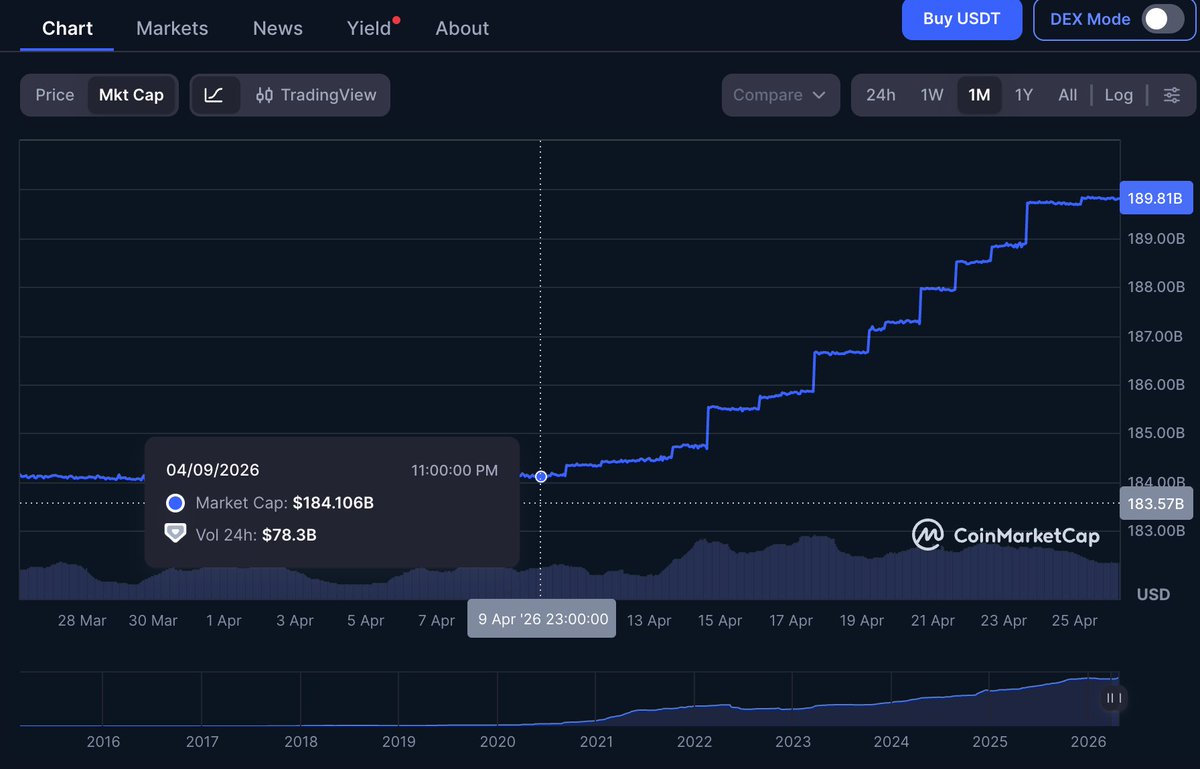
Task: Select the line chart view icon
Action: point(214,95)
